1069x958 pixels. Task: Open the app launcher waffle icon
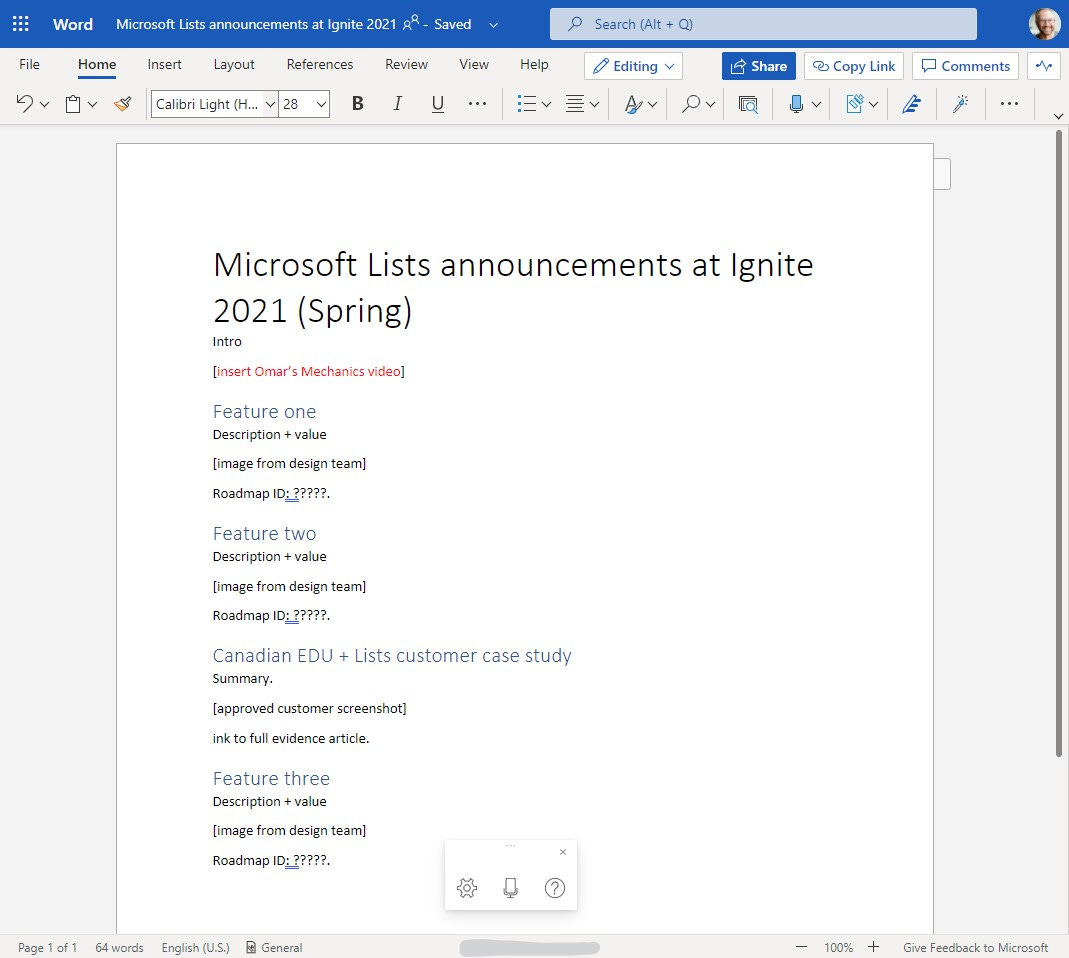[20, 24]
